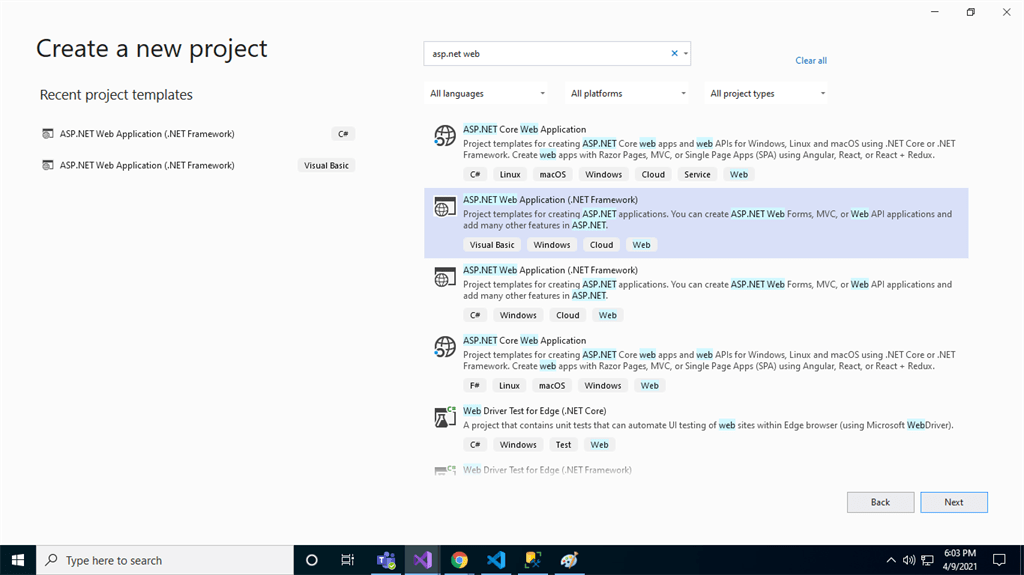Click the Cloud tag in highlighted Visual Basic result
Screen dimensions: 1024x575
coord(601,245)
